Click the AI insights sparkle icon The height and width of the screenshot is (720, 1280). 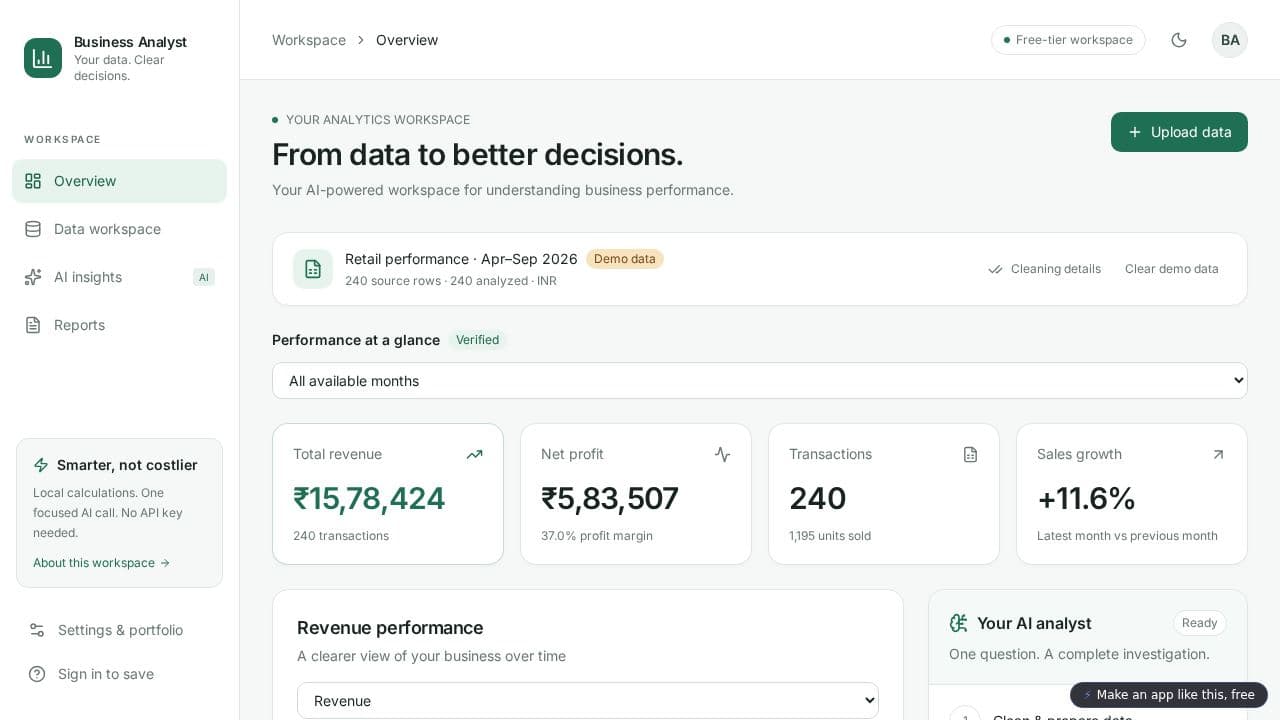coord(33,277)
